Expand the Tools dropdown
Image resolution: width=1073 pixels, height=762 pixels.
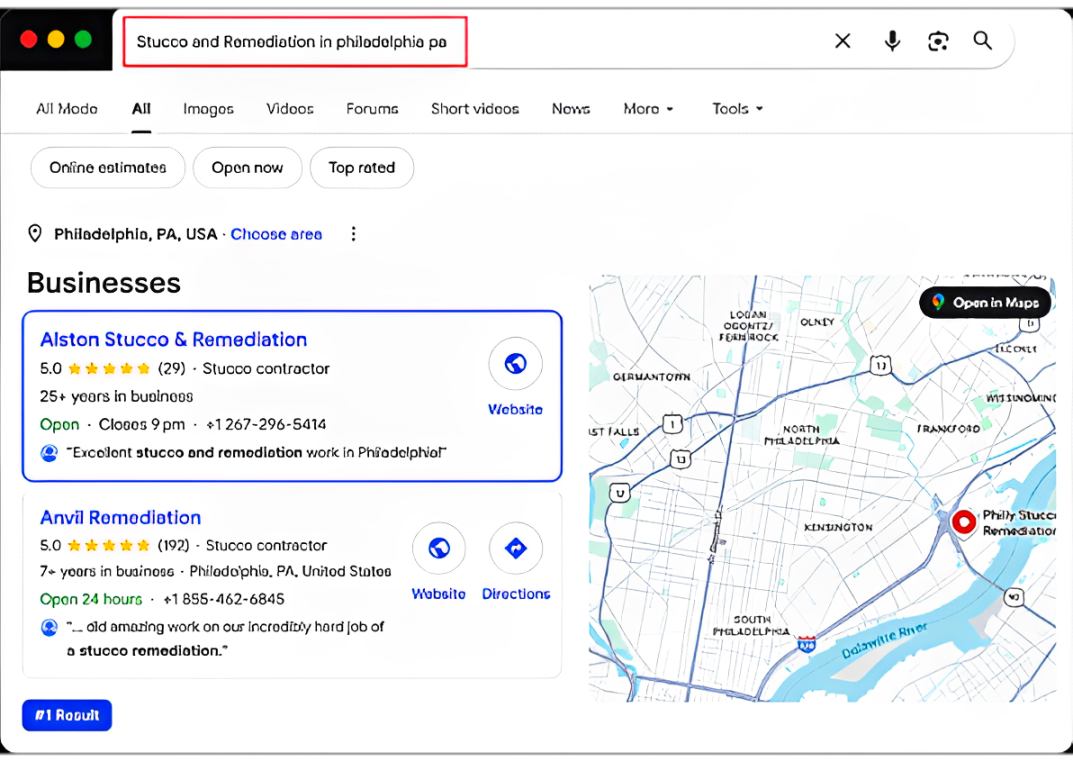[737, 109]
